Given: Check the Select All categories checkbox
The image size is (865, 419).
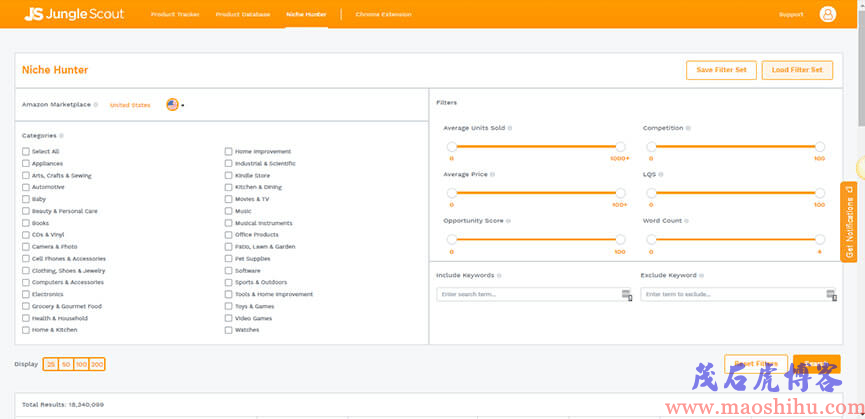Looking at the screenshot, I should [x=26, y=152].
